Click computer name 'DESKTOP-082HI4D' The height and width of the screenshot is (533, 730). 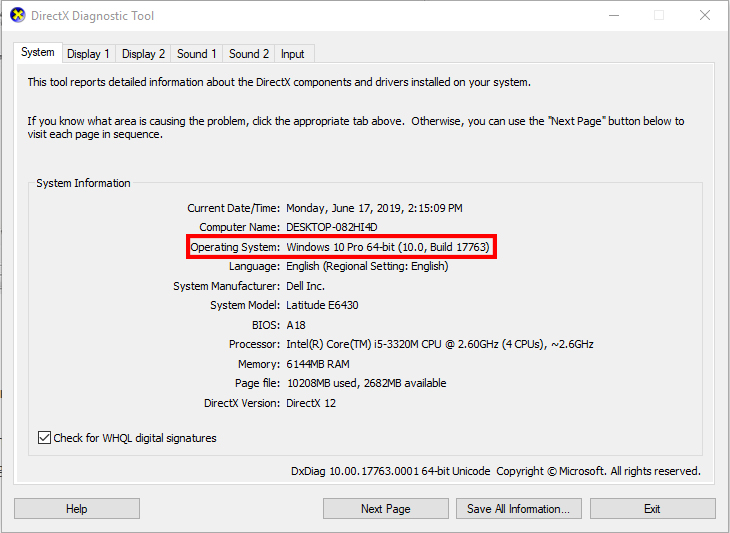[331, 227]
